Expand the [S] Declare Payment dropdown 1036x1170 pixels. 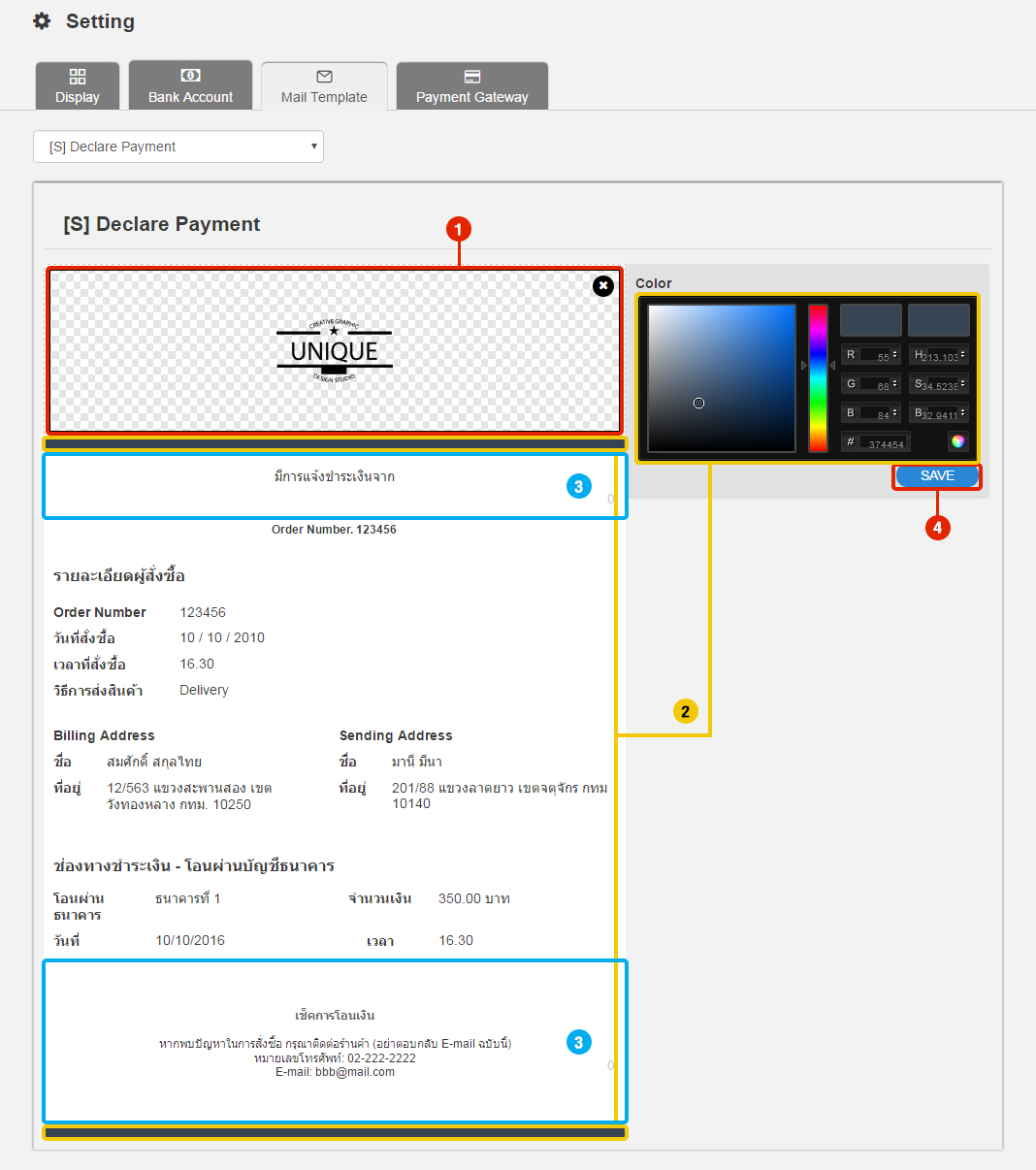tap(178, 146)
